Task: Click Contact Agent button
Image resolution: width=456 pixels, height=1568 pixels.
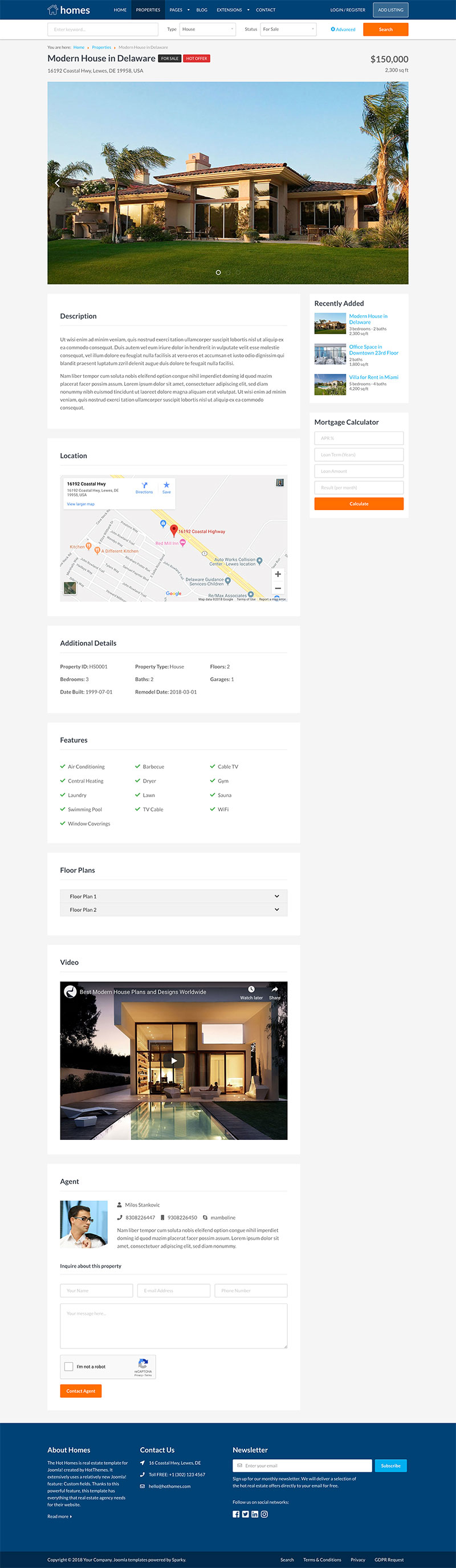Action: 81,1391
